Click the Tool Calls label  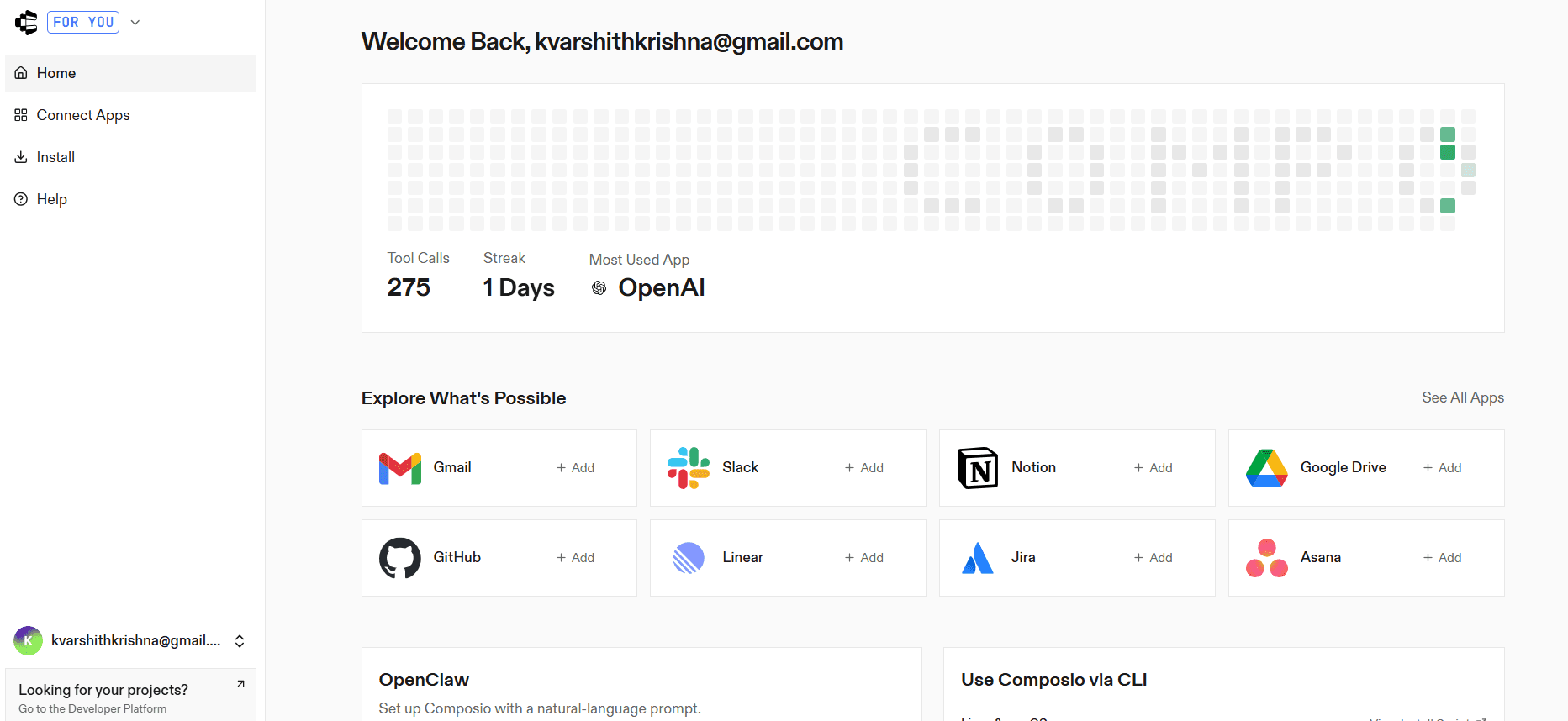tap(418, 258)
